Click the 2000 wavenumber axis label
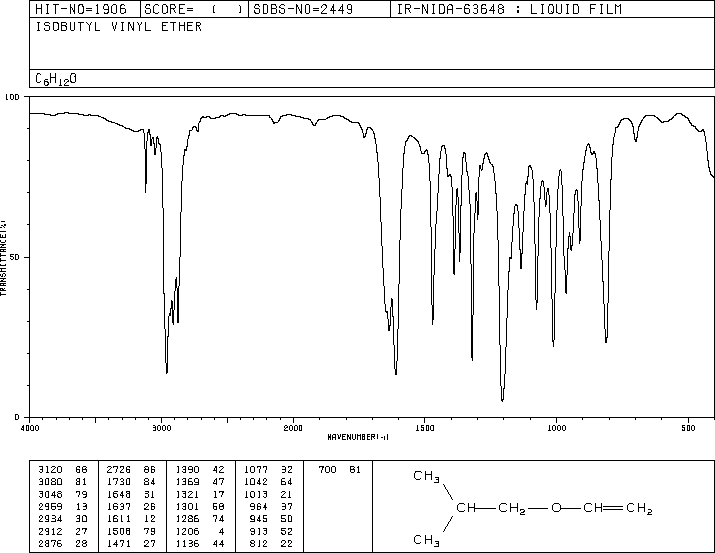This screenshot has width=715, height=553. pos(293,428)
